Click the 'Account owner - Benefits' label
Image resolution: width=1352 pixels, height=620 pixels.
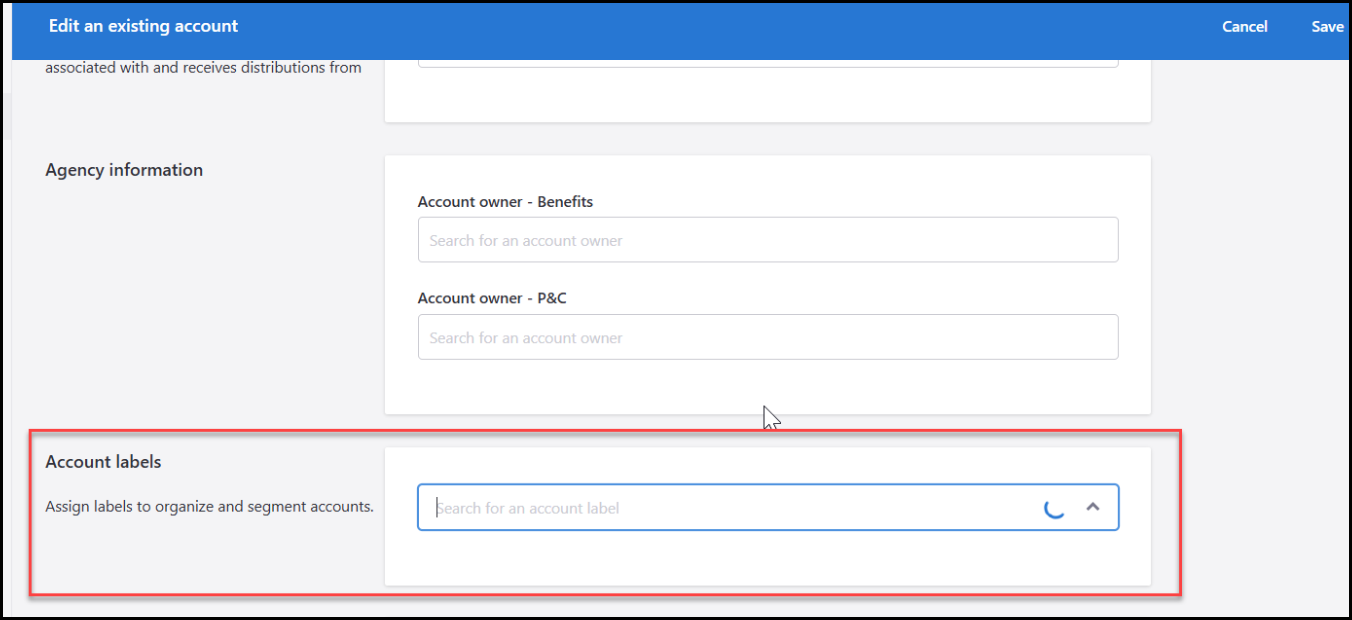(x=505, y=202)
